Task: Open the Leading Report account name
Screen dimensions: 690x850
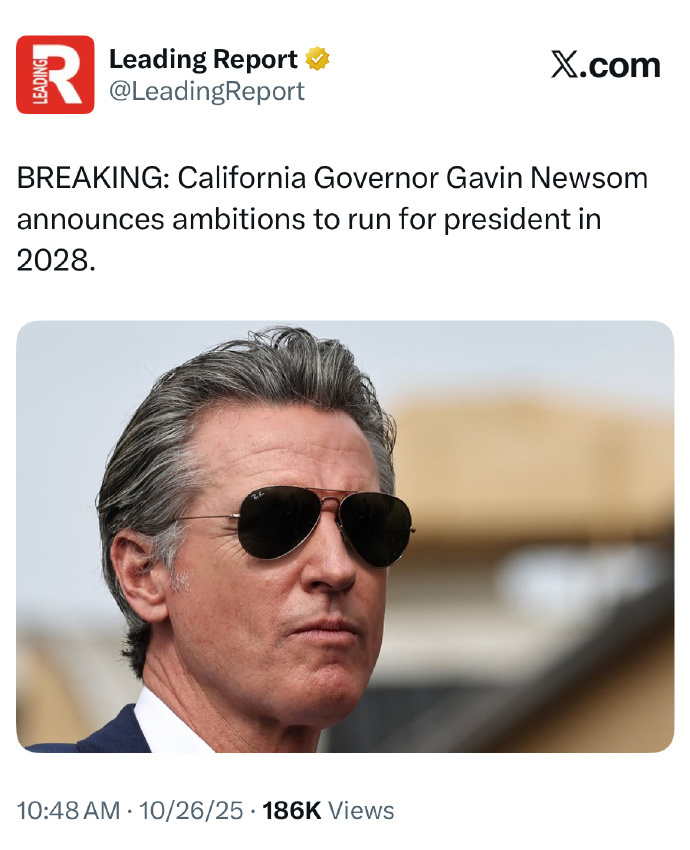Action: pyautogui.click(x=202, y=60)
